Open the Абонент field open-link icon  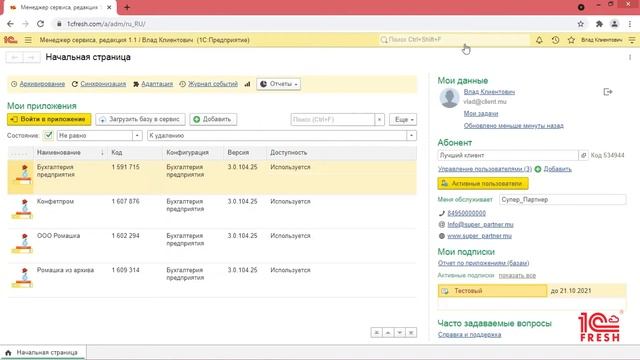(584, 156)
